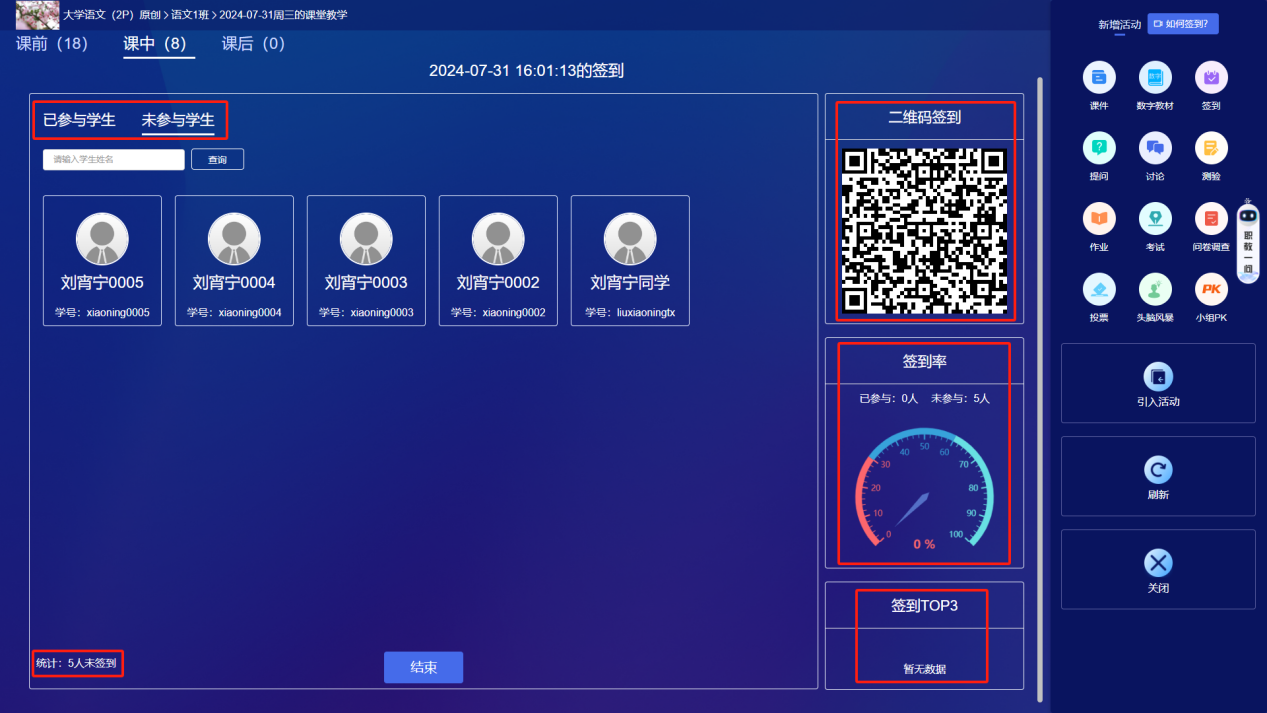1267x713 pixels.
Task: Create a 测验 quiz activity
Action: pos(1211,149)
